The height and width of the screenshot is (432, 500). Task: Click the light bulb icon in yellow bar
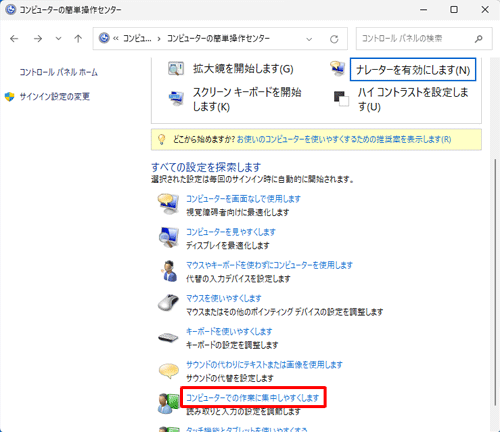tap(161, 139)
